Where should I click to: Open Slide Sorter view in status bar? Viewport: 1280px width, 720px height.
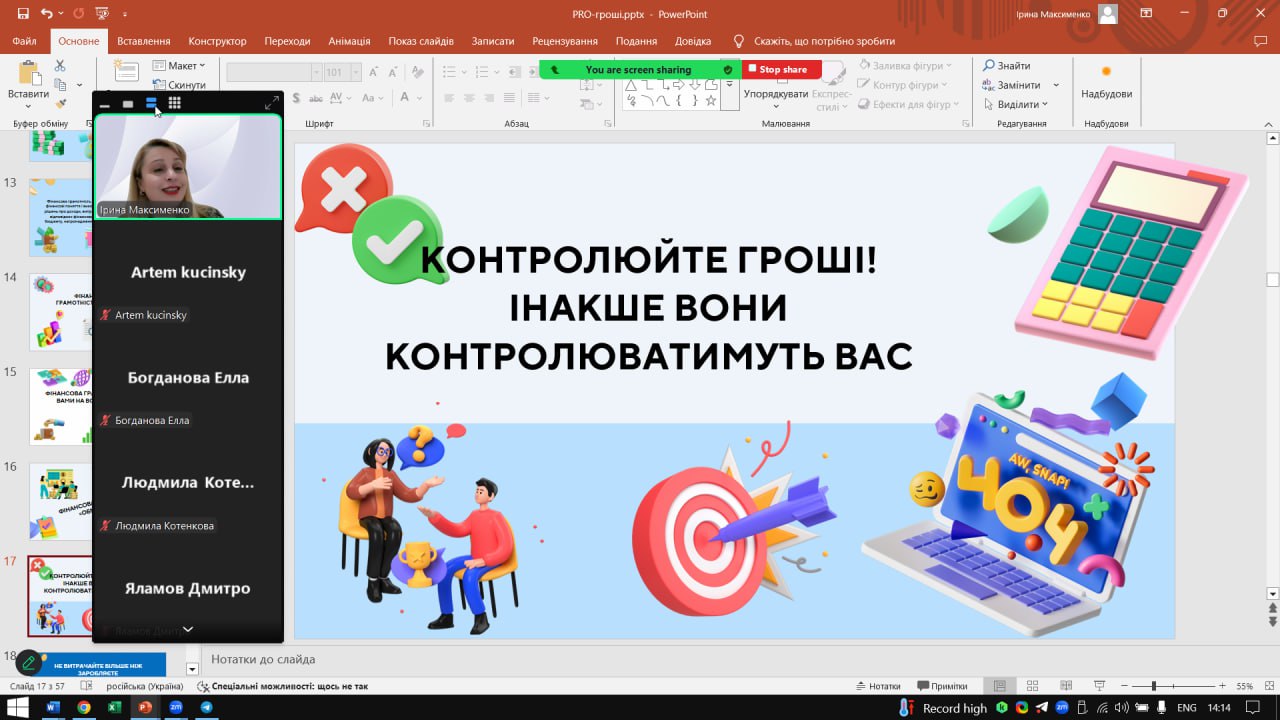tap(1030, 686)
